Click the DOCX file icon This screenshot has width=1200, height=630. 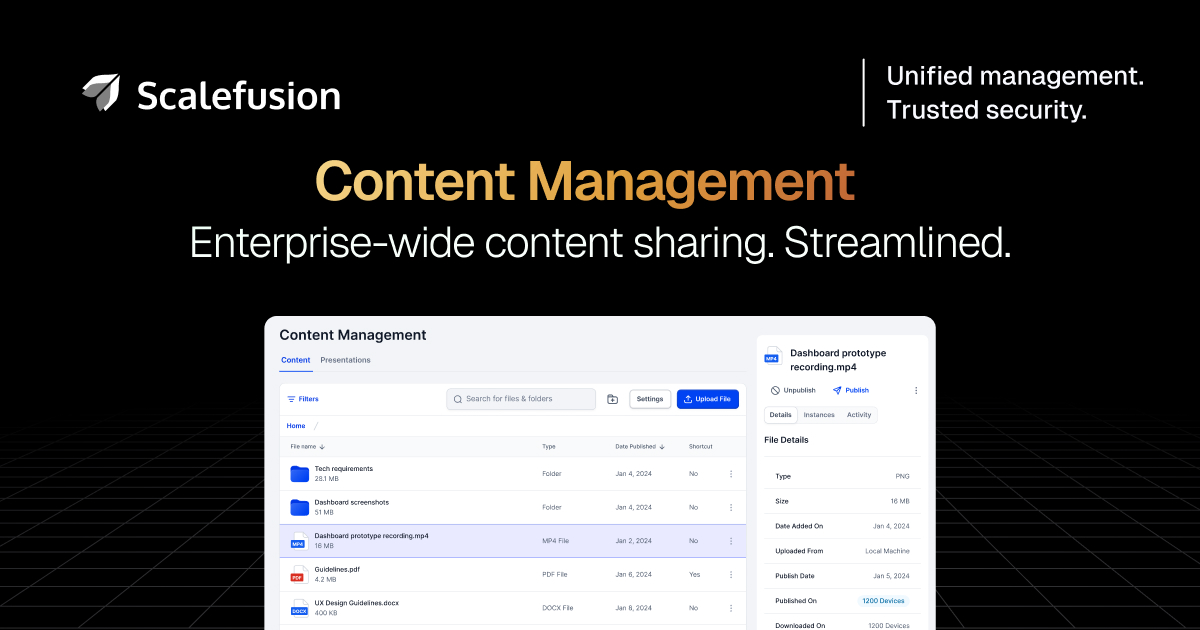[x=299, y=607]
